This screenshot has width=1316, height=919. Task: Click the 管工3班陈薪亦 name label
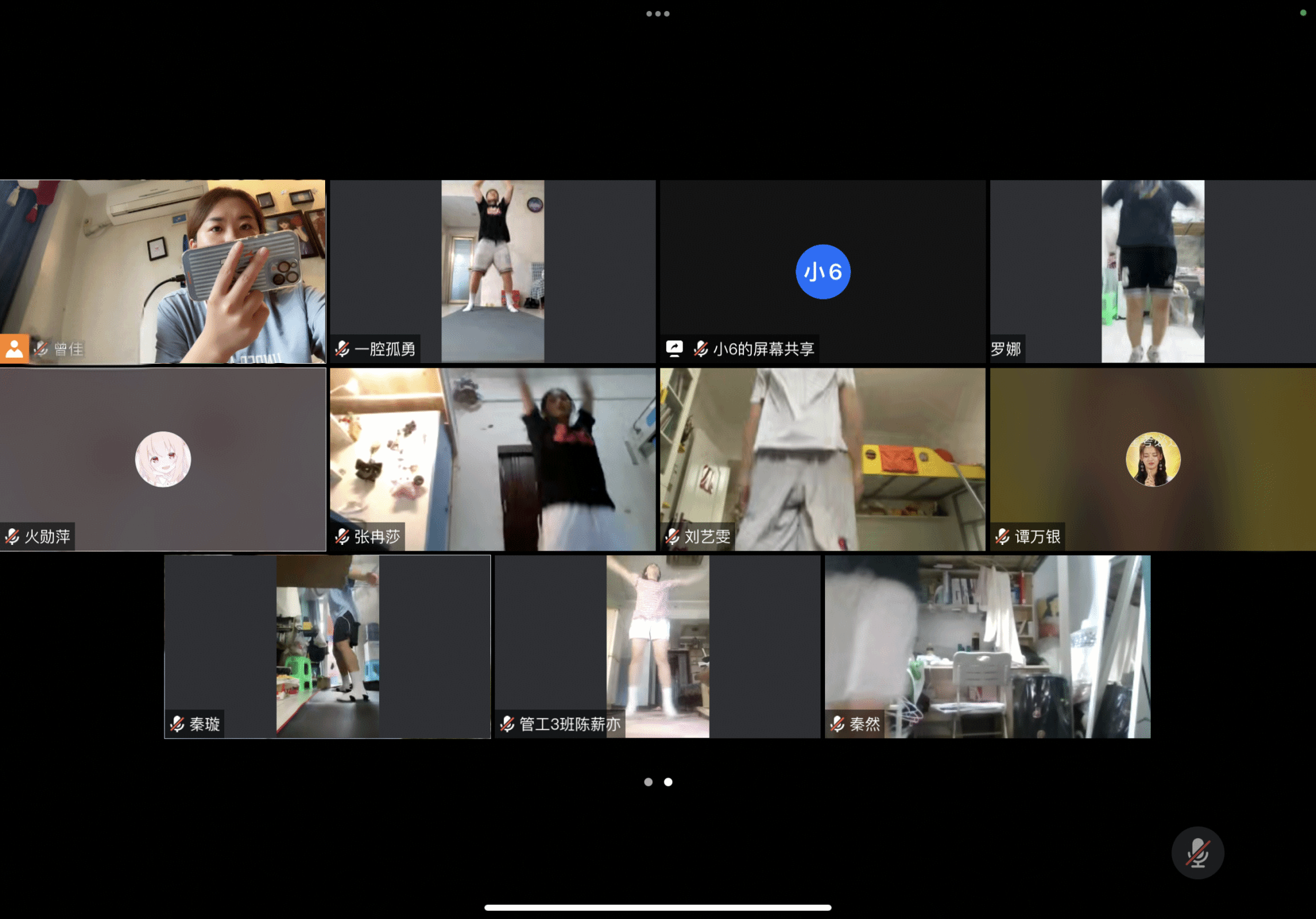569,724
